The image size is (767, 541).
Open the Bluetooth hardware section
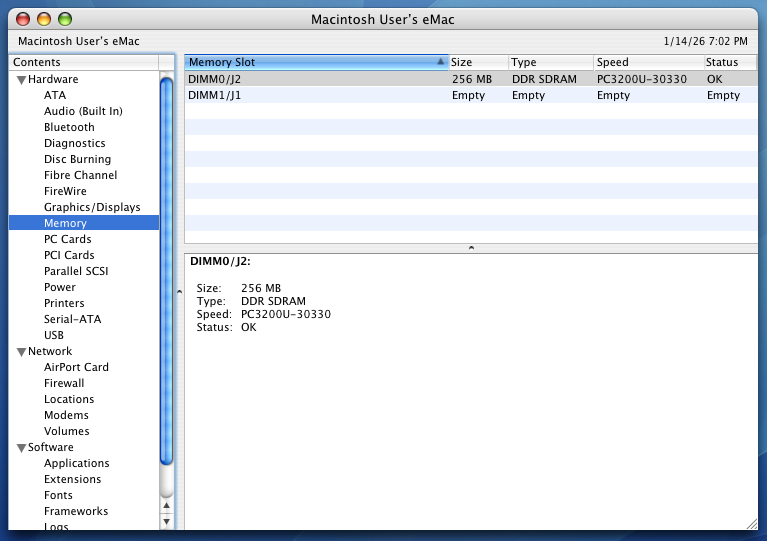coord(69,127)
